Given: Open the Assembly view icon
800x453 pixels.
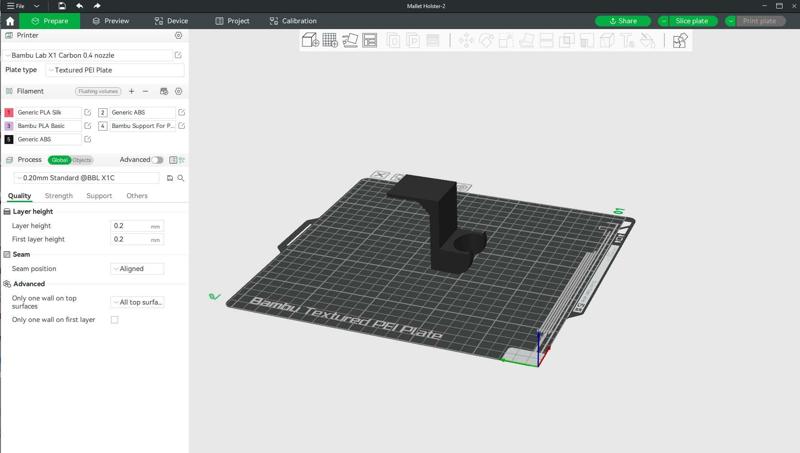Looking at the screenshot, I should (x=680, y=41).
